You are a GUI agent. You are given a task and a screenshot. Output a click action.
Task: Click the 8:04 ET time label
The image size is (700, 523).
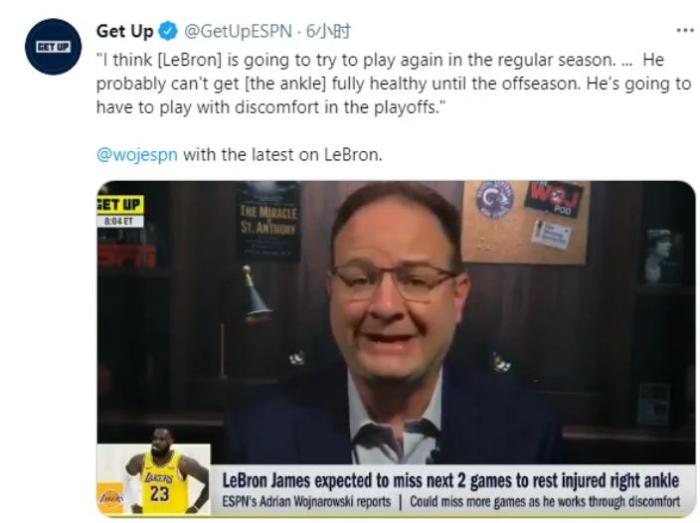pyautogui.click(x=120, y=221)
